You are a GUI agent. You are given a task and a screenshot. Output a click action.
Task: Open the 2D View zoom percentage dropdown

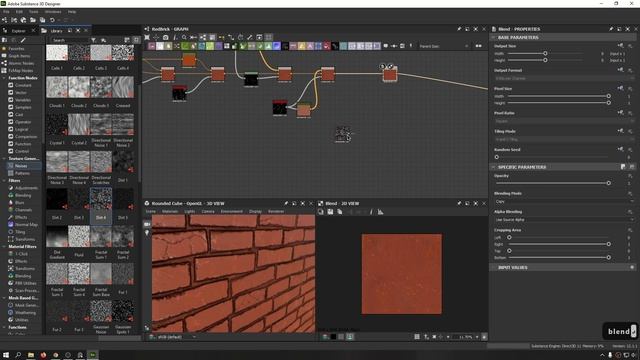[477, 337]
